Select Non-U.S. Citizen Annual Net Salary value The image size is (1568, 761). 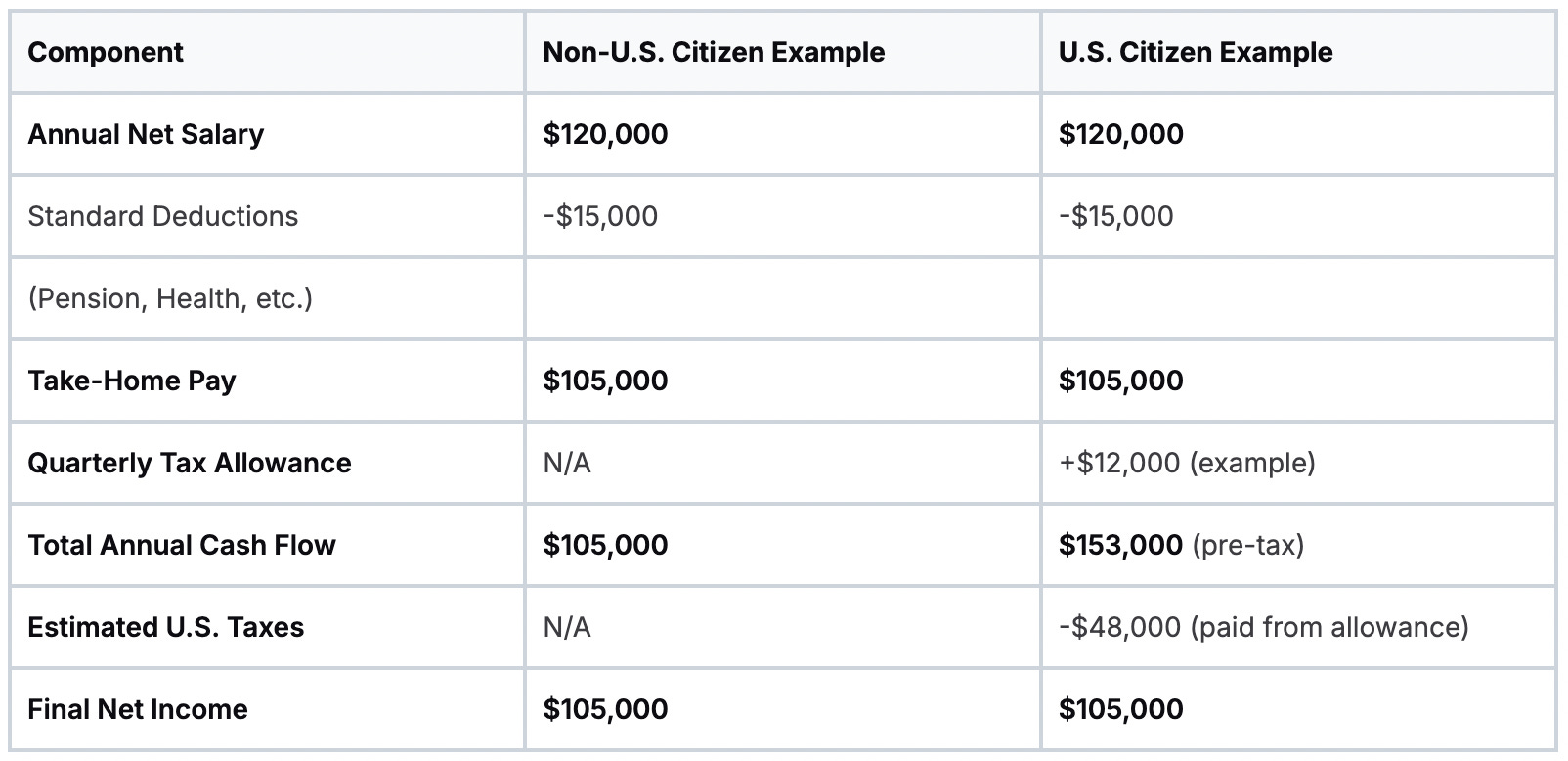pyautogui.click(x=605, y=134)
